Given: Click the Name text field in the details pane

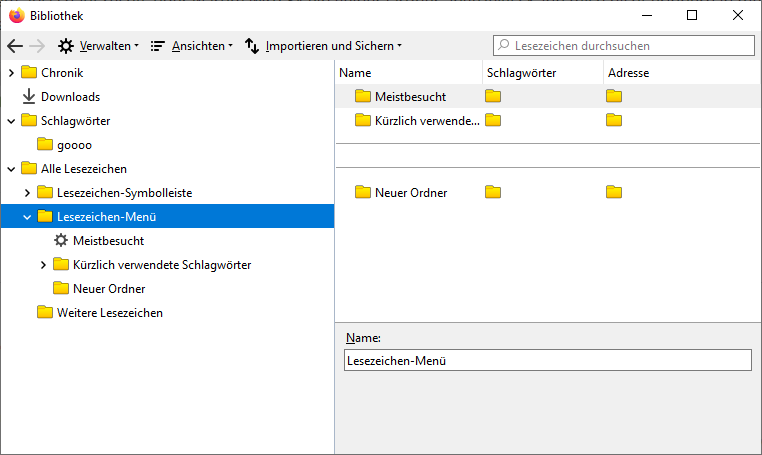Looking at the screenshot, I should point(546,361).
